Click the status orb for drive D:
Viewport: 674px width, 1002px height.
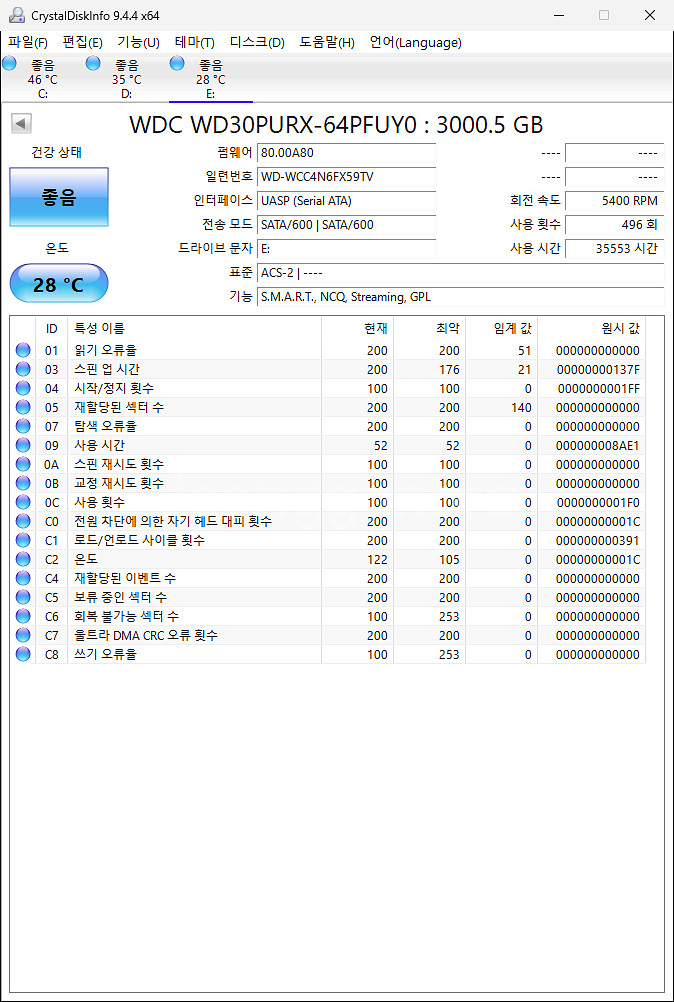tap(93, 63)
